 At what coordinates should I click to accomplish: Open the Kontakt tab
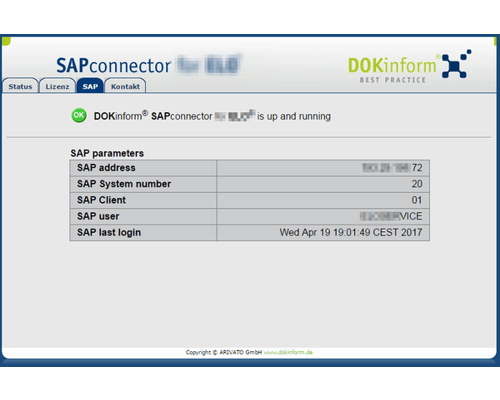click(x=125, y=86)
